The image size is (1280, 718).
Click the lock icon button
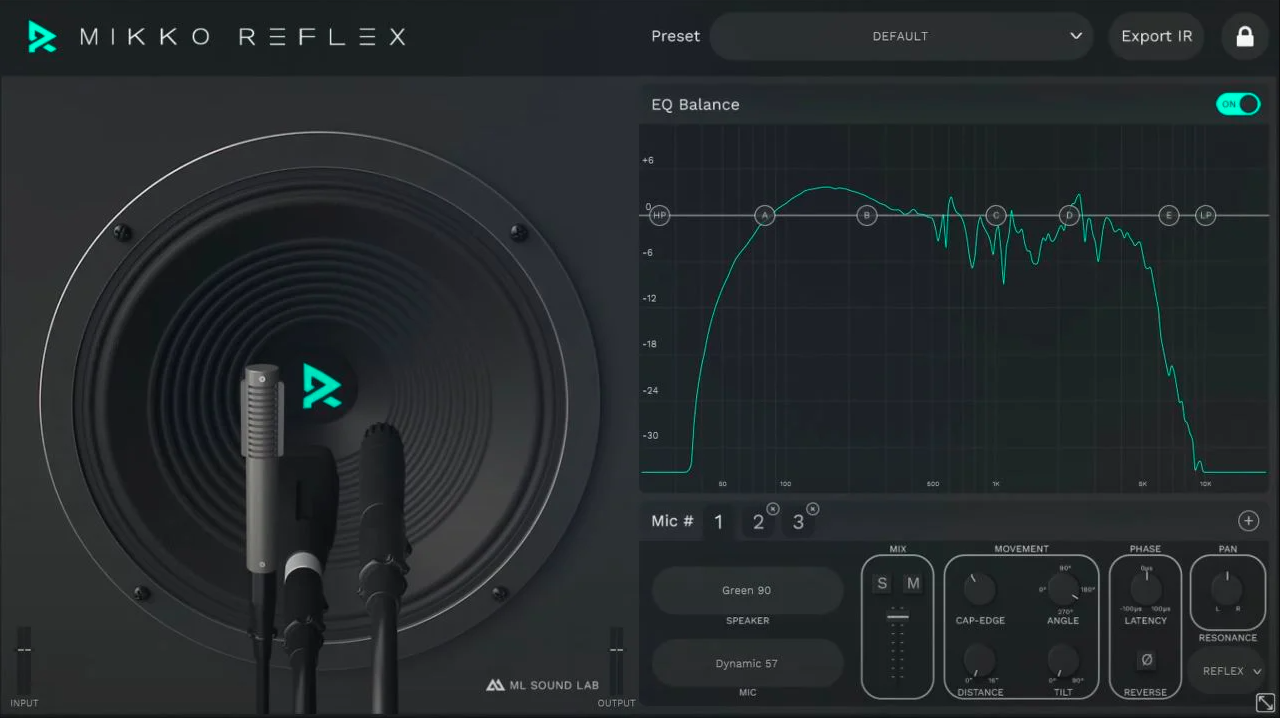(x=1245, y=37)
